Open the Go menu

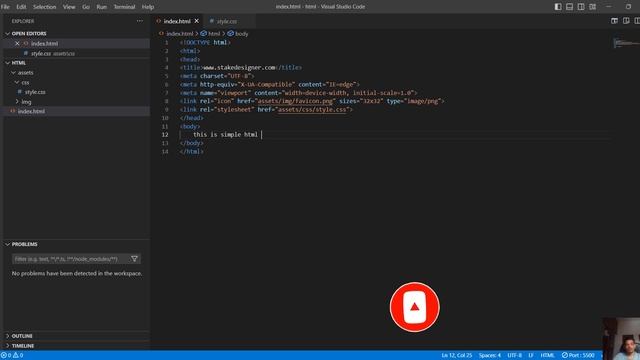click(x=86, y=7)
